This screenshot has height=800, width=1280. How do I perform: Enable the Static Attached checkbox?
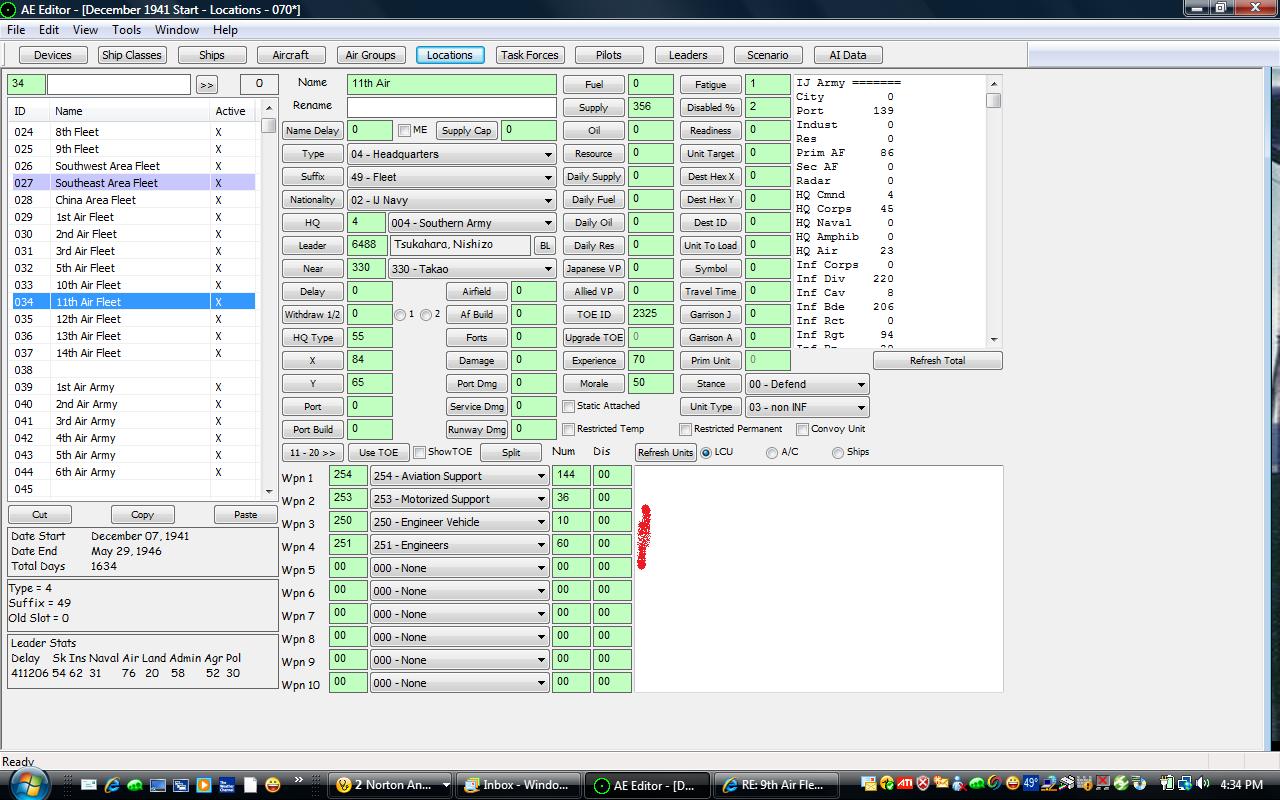[x=568, y=407]
